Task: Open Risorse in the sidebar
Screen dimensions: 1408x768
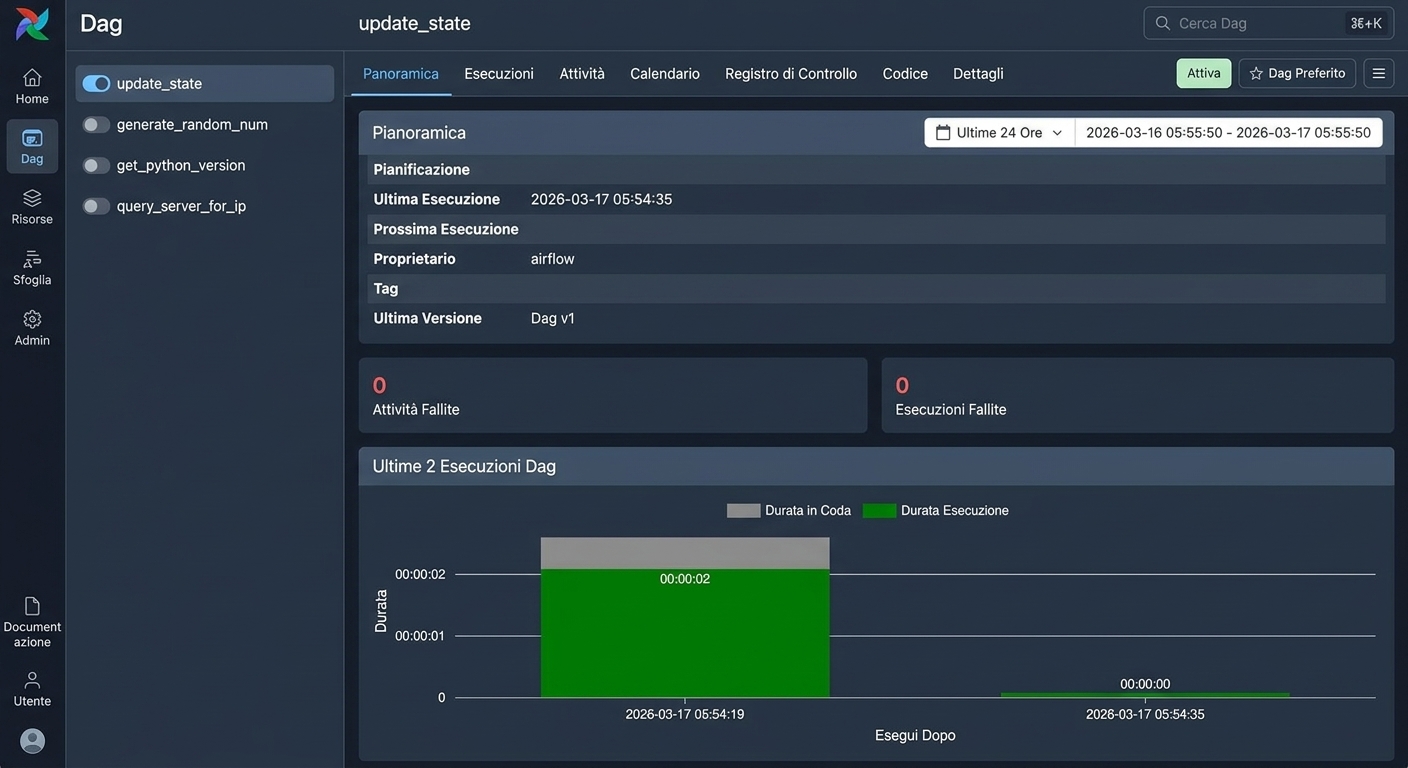Action: [32, 207]
